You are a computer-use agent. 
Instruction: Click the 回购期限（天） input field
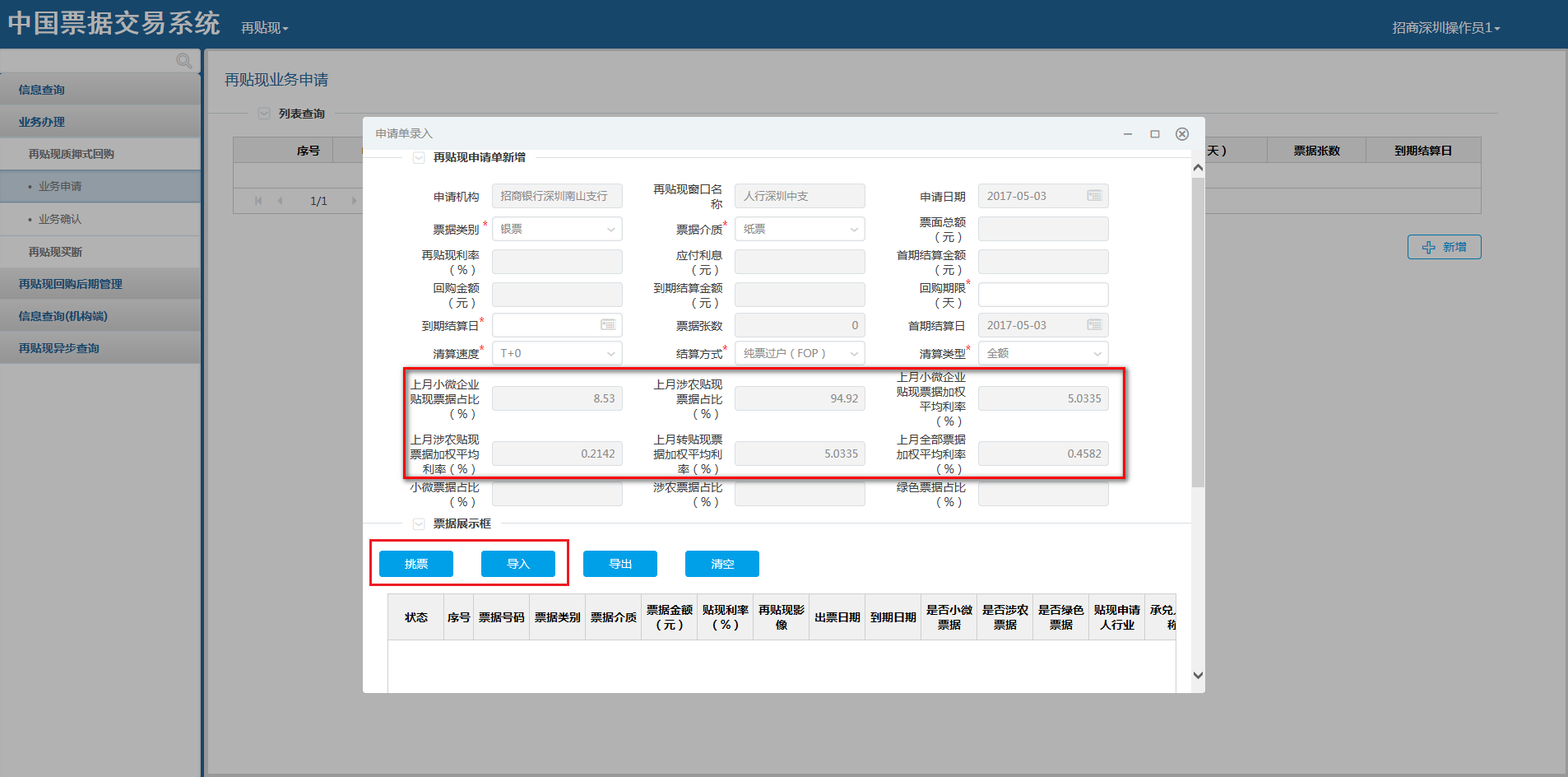[1043, 295]
